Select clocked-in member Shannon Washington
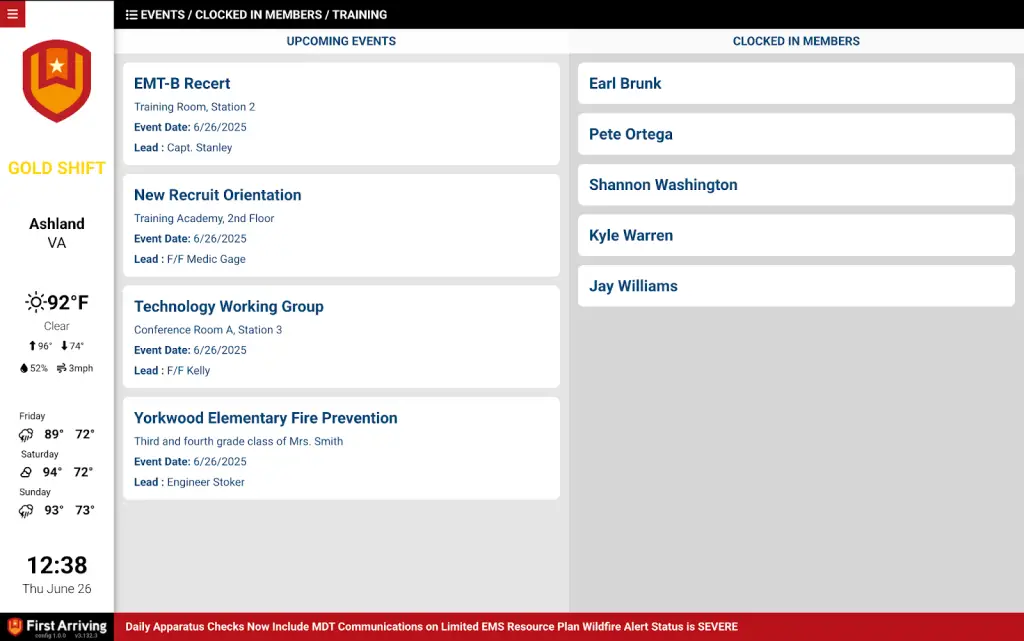Screen dimensions: 1024x641 coord(796,185)
